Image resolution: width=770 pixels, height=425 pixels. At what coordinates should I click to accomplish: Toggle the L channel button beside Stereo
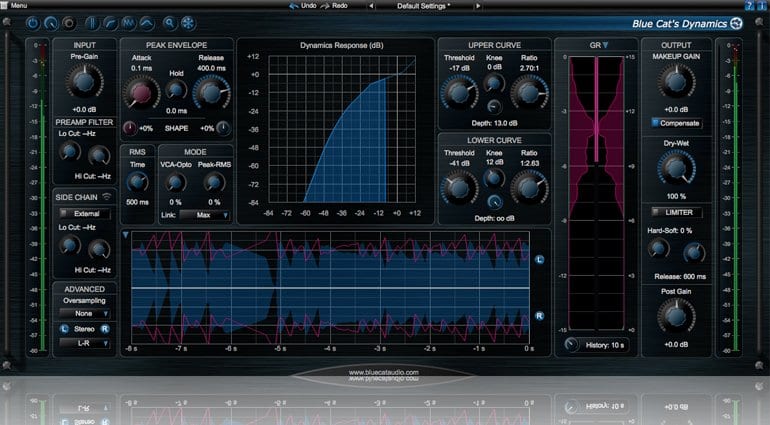click(64, 329)
